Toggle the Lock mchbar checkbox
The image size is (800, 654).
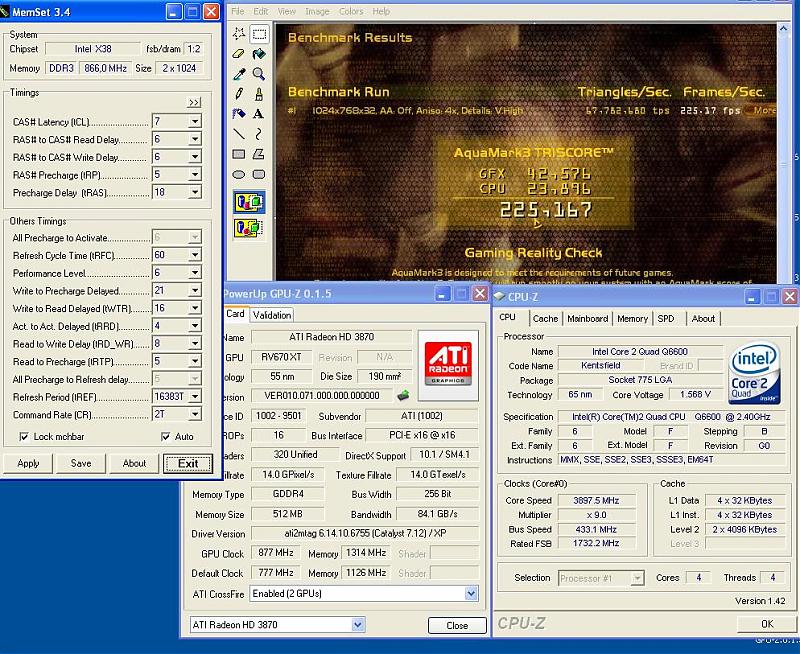24,437
